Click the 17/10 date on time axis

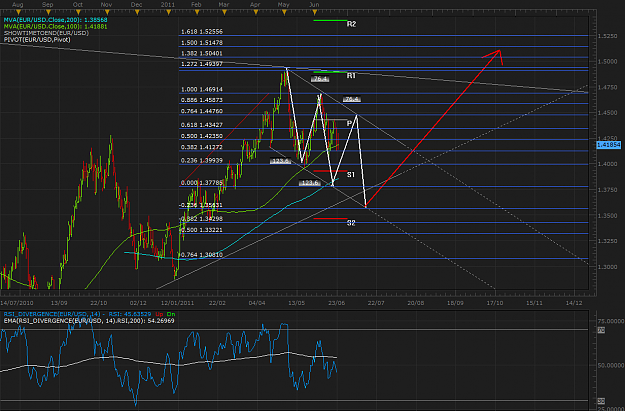point(495,303)
